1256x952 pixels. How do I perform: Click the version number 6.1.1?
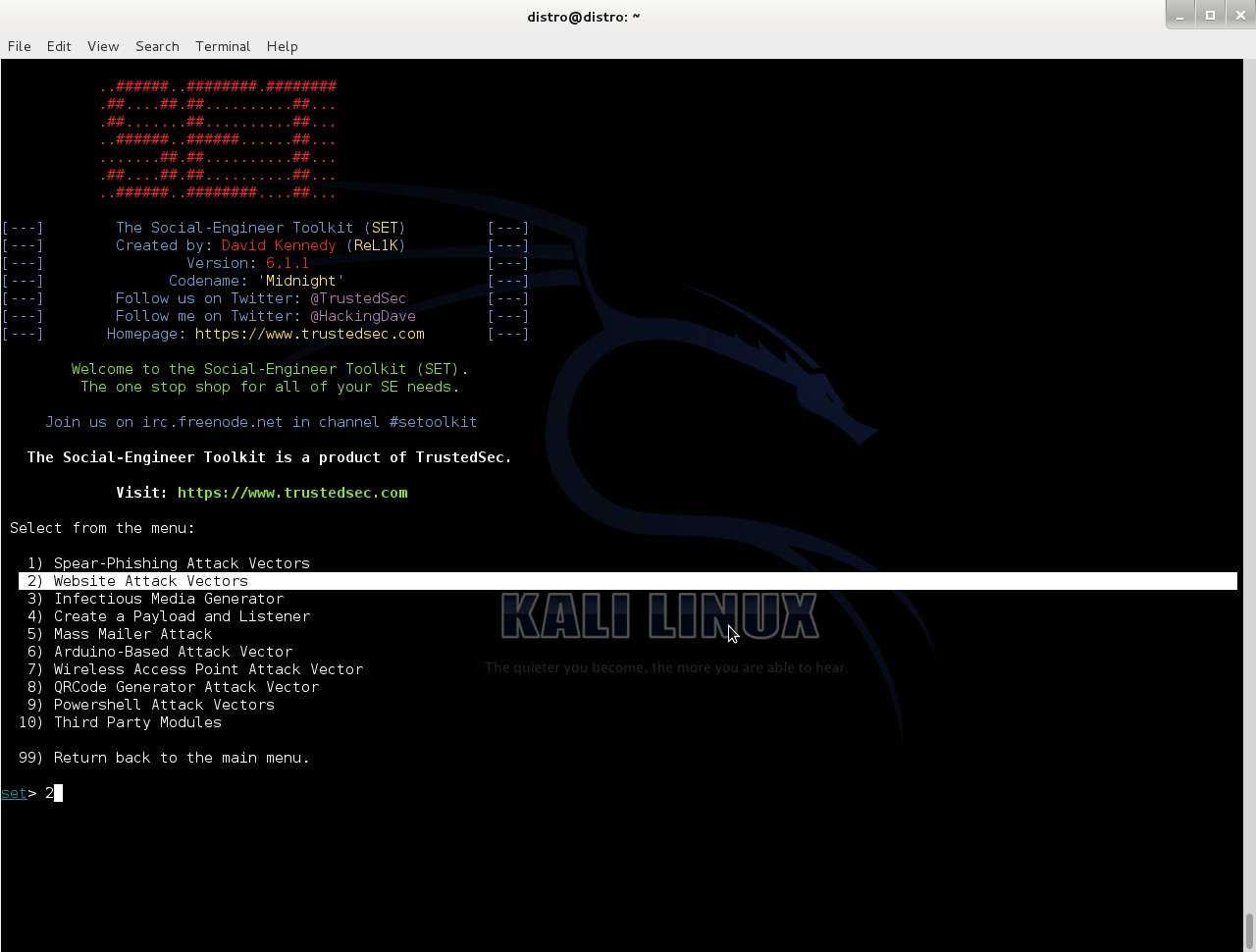288,263
